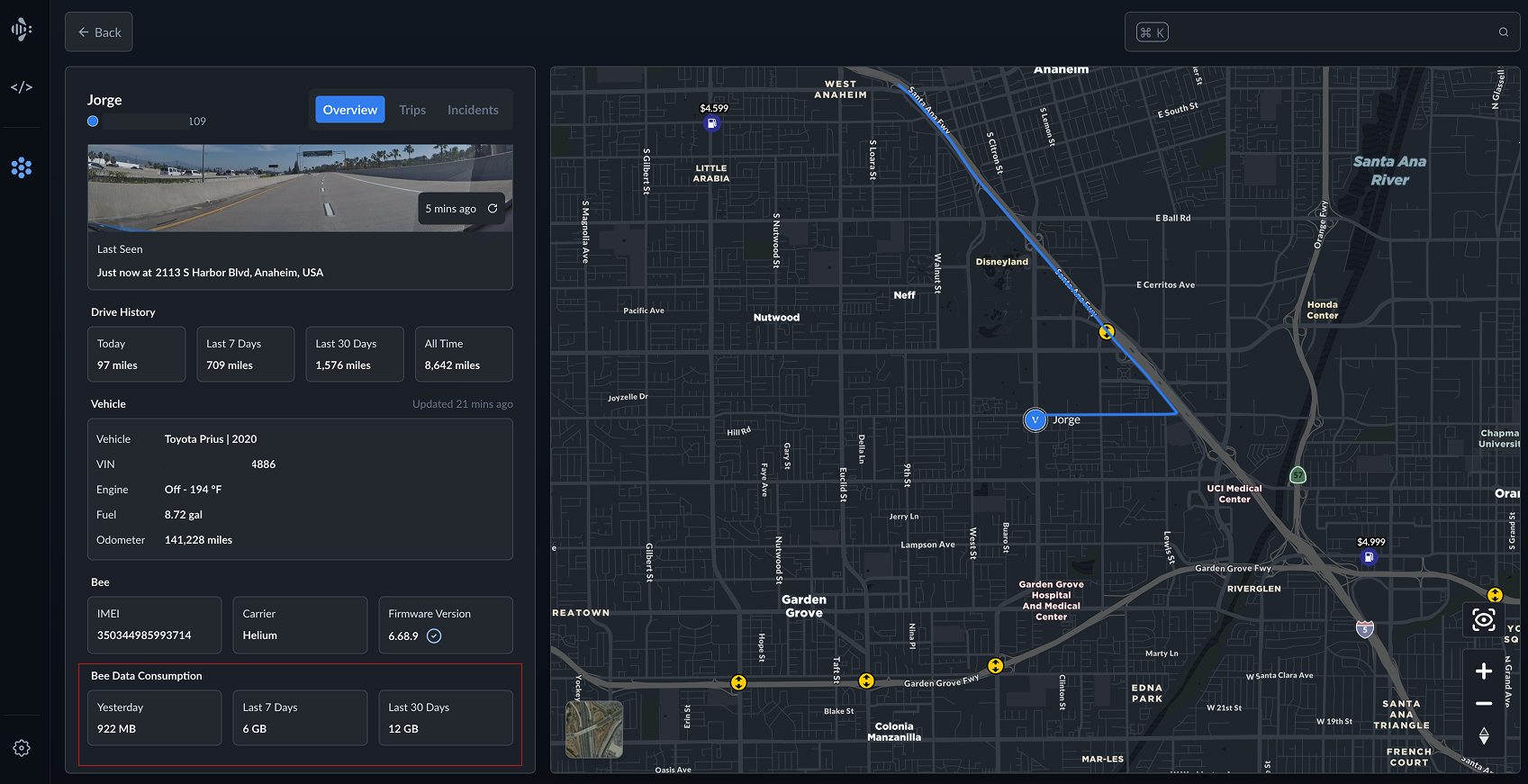Image resolution: width=1528 pixels, height=784 pixels.
Task: Click the $4.999 gas station marker
Action: tap(1369, 557)
